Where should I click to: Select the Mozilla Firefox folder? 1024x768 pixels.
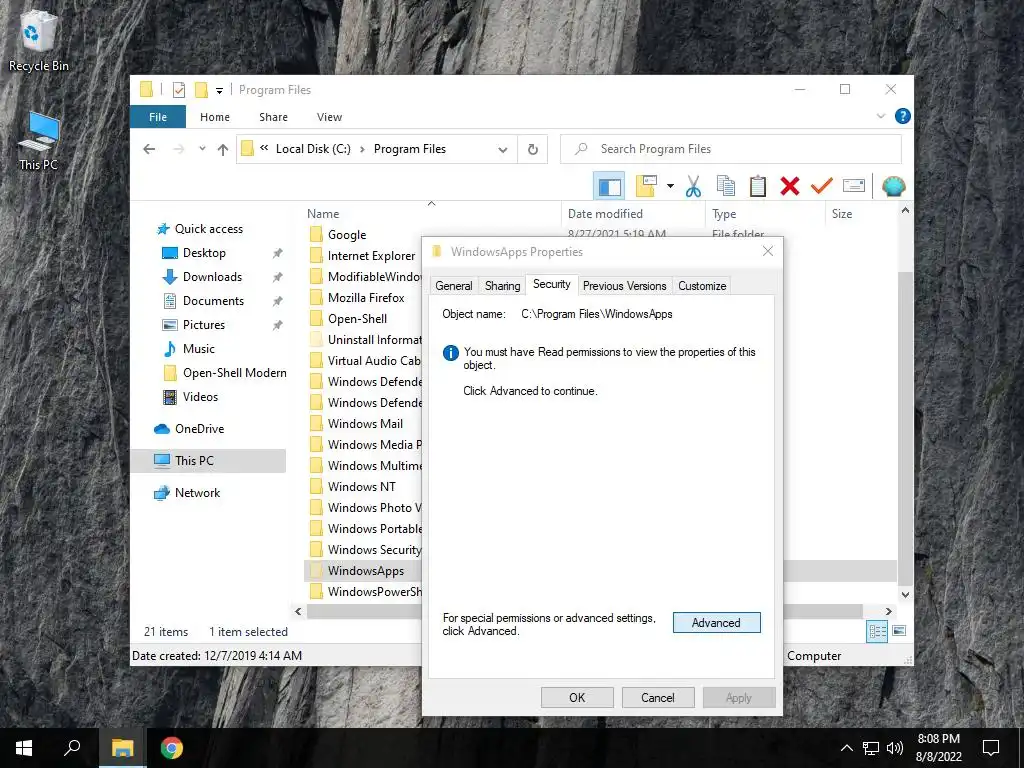pyautogui.click(x=366, y=298)
